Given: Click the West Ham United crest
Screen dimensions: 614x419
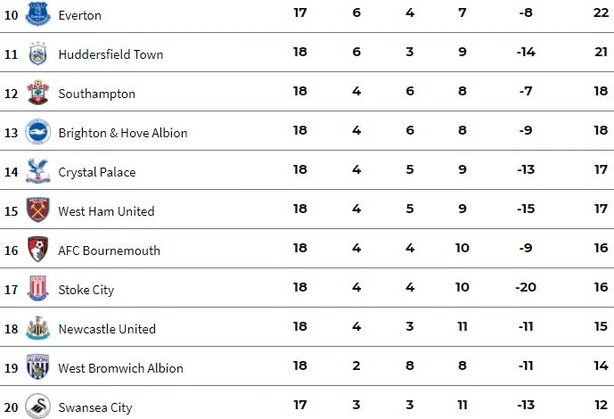Looking at the screenshot, I should [x=38, y=210].
